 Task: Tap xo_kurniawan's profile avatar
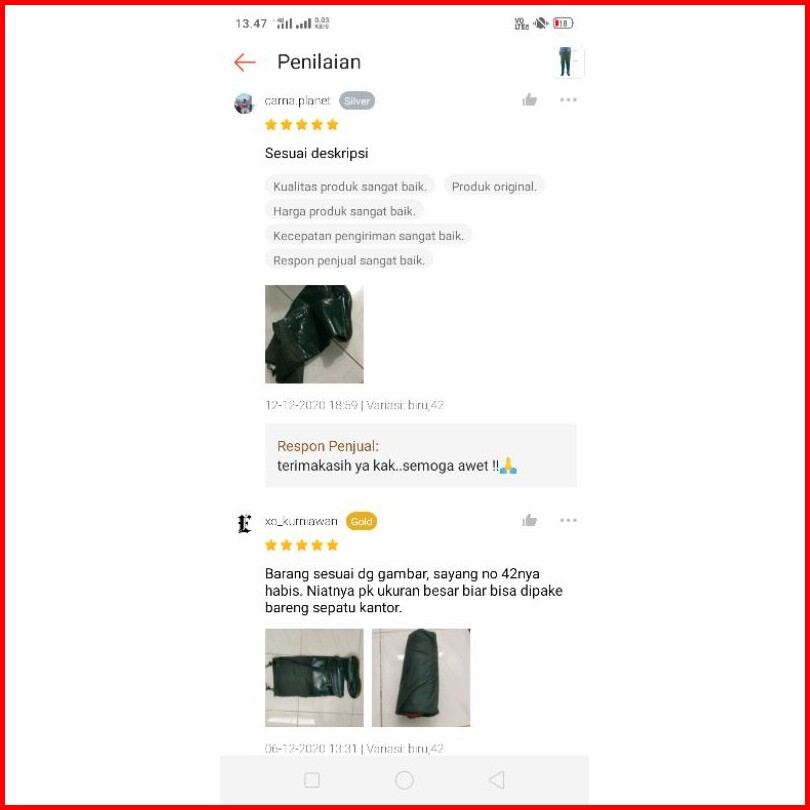click(244, 524)
